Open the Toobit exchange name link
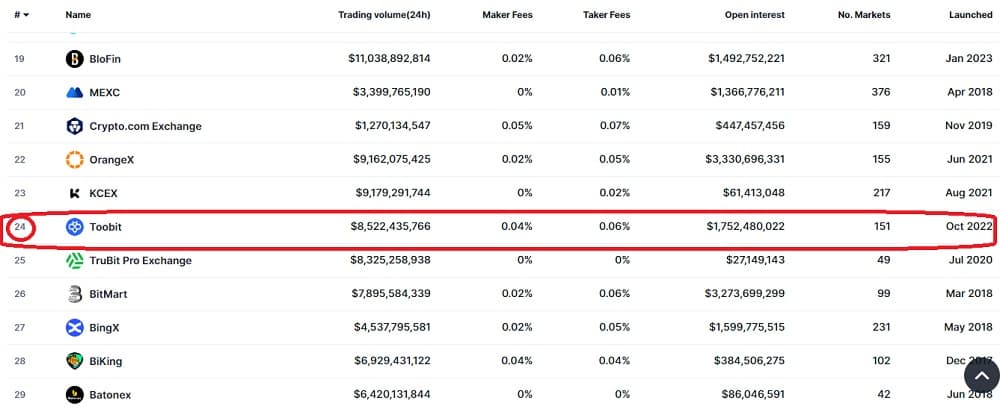This screenshot has height=409, width=1000. pos(105,227)
